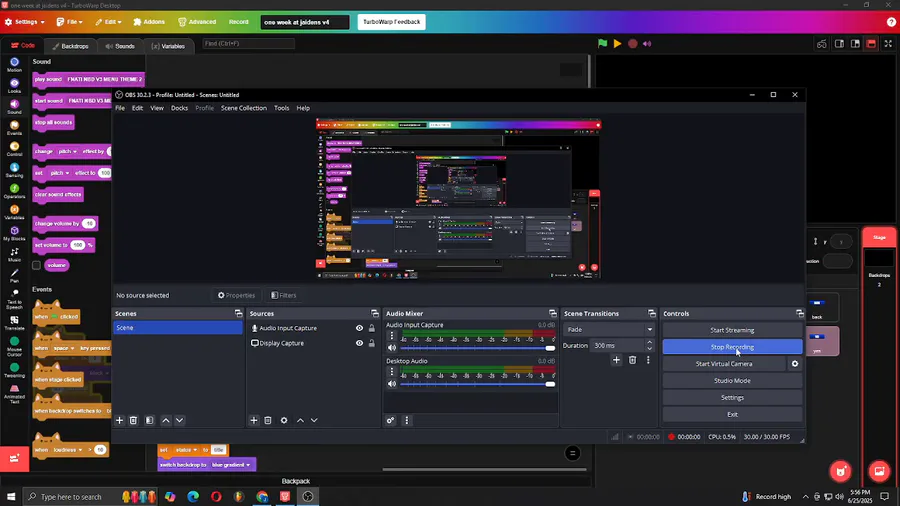Select Control category in block palette
900x506 pixels.
click(x=14, y=149)
